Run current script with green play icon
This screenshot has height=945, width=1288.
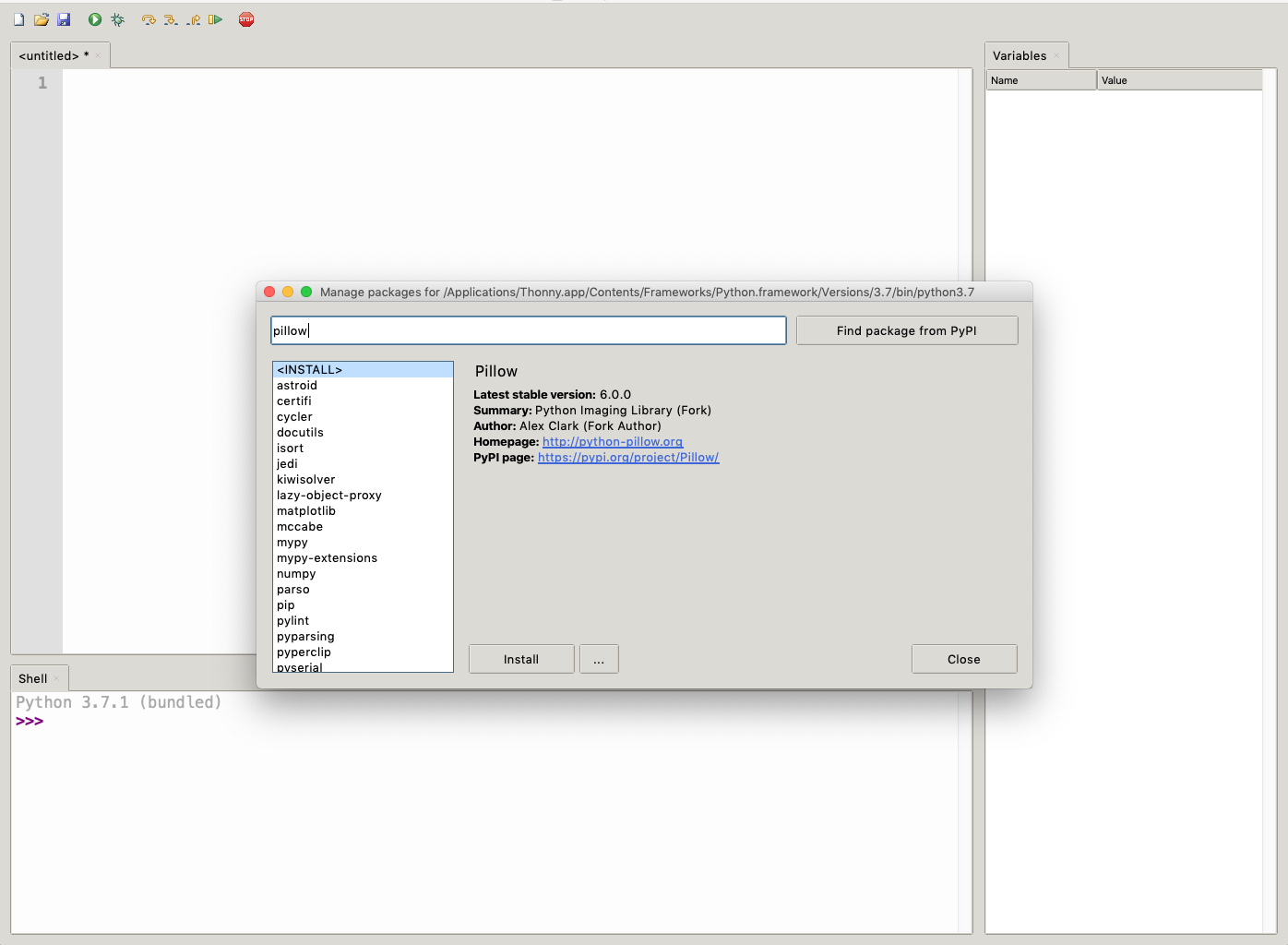(x=95, y=19)
